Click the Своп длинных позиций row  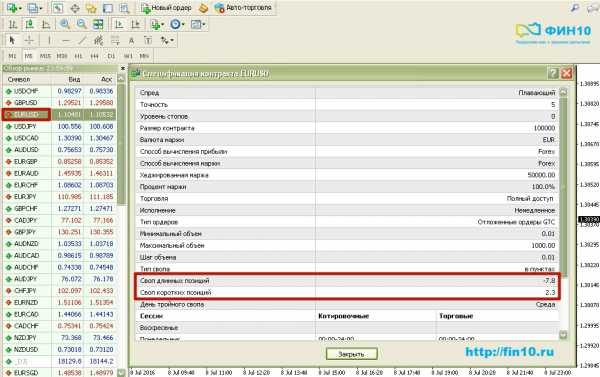point(347,281)
